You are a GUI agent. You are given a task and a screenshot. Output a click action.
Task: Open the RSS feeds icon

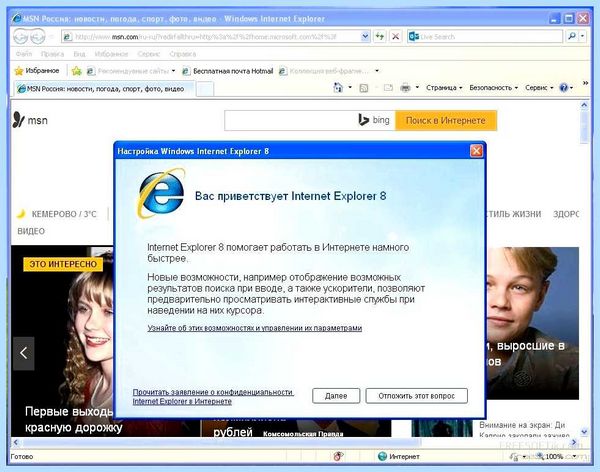pos(364,88)
